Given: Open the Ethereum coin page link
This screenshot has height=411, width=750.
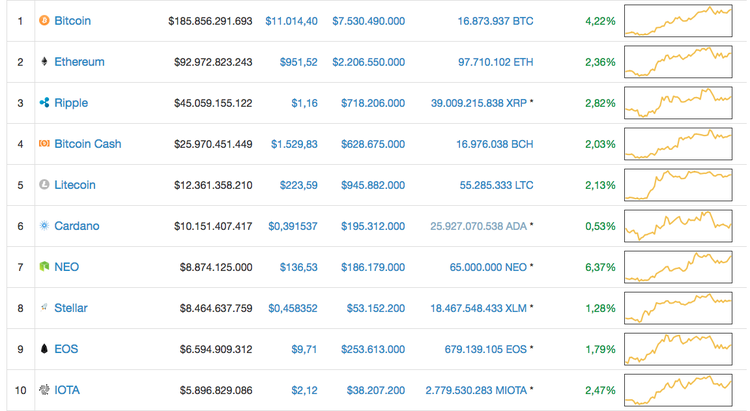Looking at the screenshot, I should coord(79,62).
